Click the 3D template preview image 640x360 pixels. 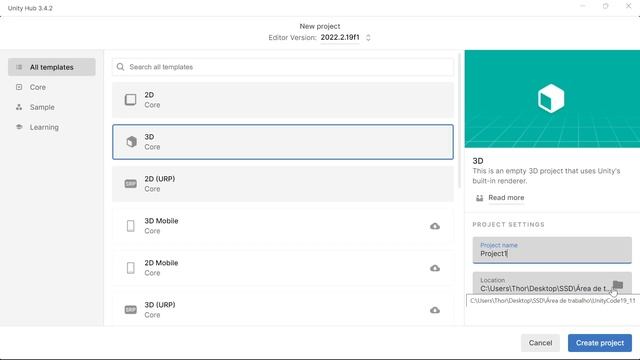(552, 99)
